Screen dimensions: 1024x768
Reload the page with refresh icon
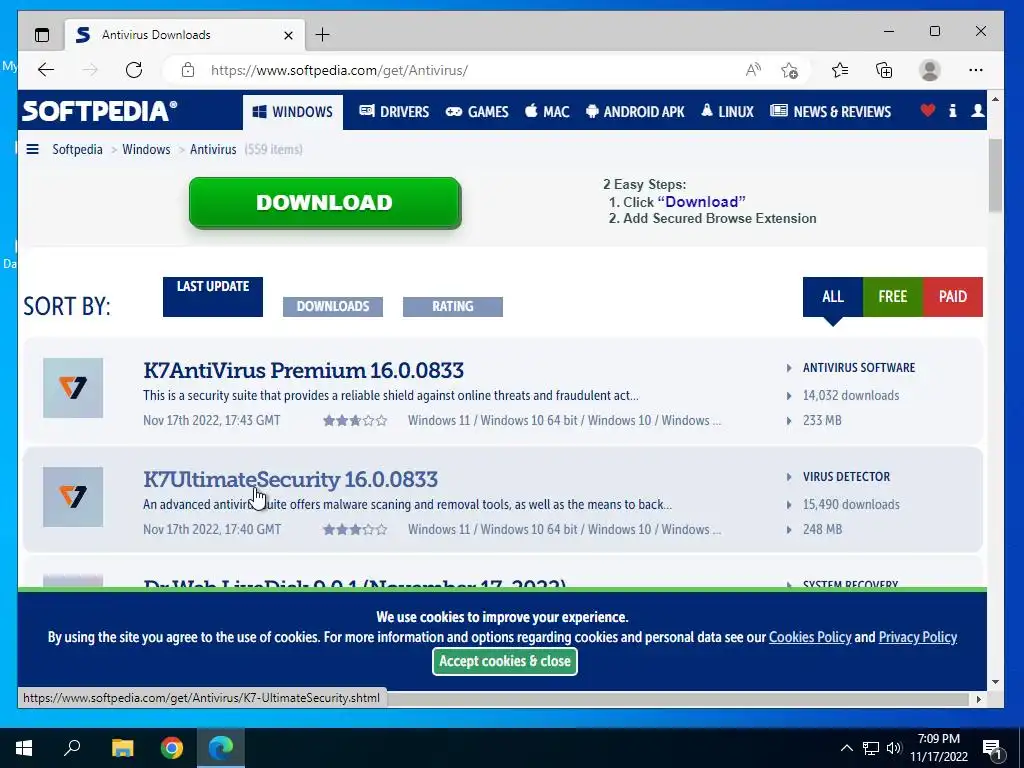pos(134,70)
